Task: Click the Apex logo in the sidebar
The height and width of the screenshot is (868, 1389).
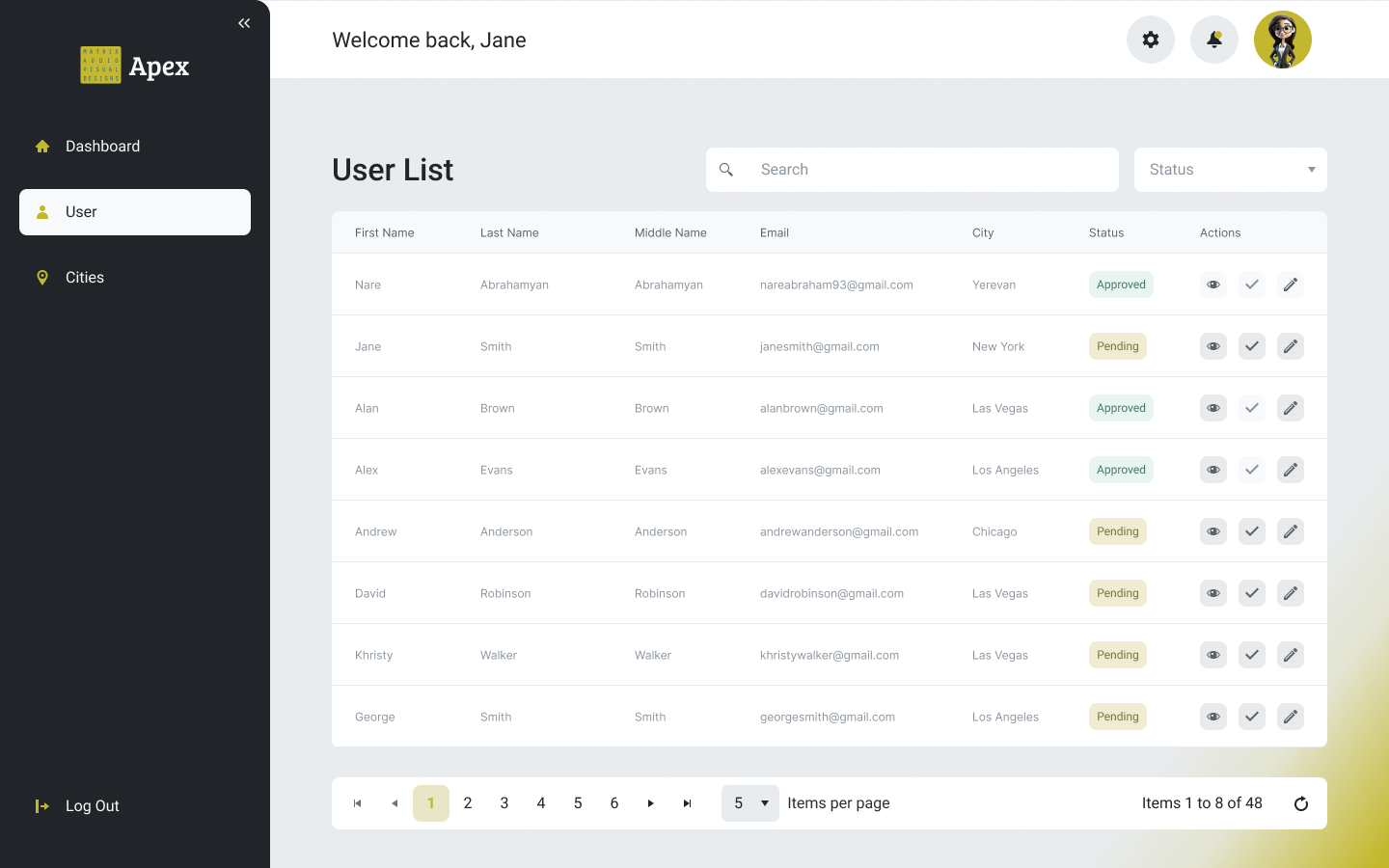Action: pos(134,66)
